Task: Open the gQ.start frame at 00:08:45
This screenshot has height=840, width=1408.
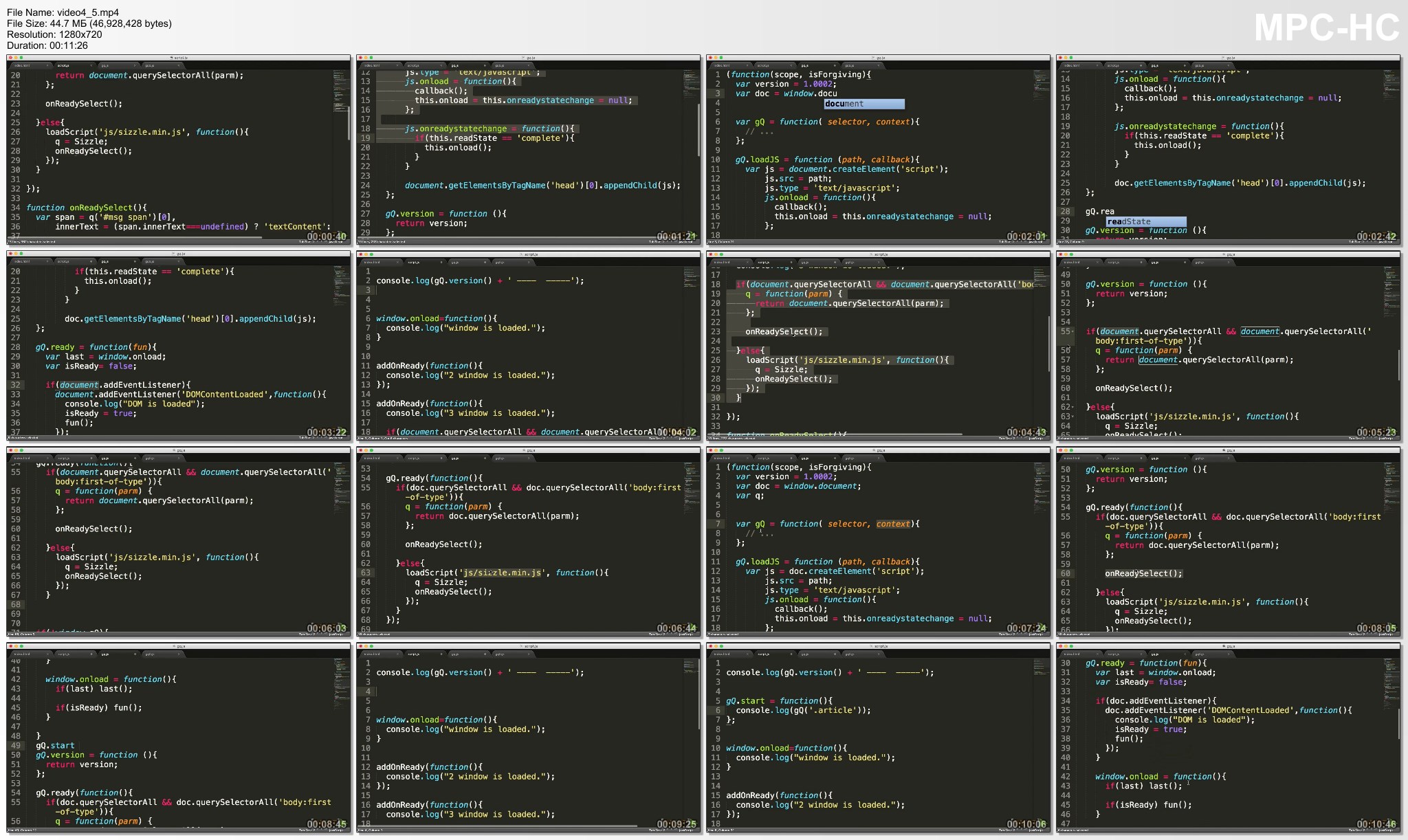Action: [x=179, y=738]
